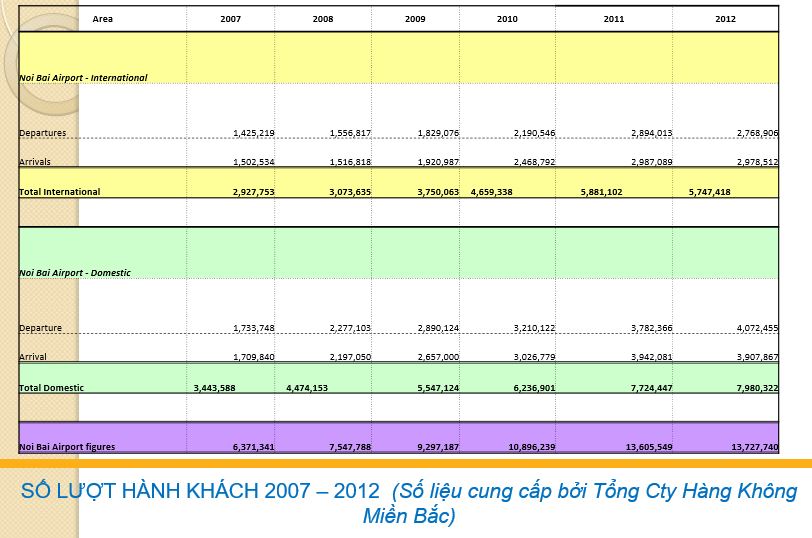The height and width of the screenshot is (538, 812).
Task: Select the 'Area' column header
Action: pyautogui.click(x=103, y=19)
